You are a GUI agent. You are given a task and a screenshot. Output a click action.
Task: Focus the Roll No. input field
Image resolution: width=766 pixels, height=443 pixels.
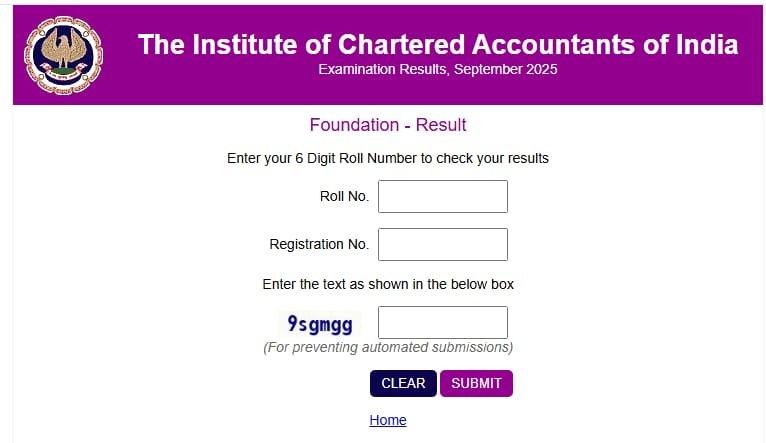point(442,196)
